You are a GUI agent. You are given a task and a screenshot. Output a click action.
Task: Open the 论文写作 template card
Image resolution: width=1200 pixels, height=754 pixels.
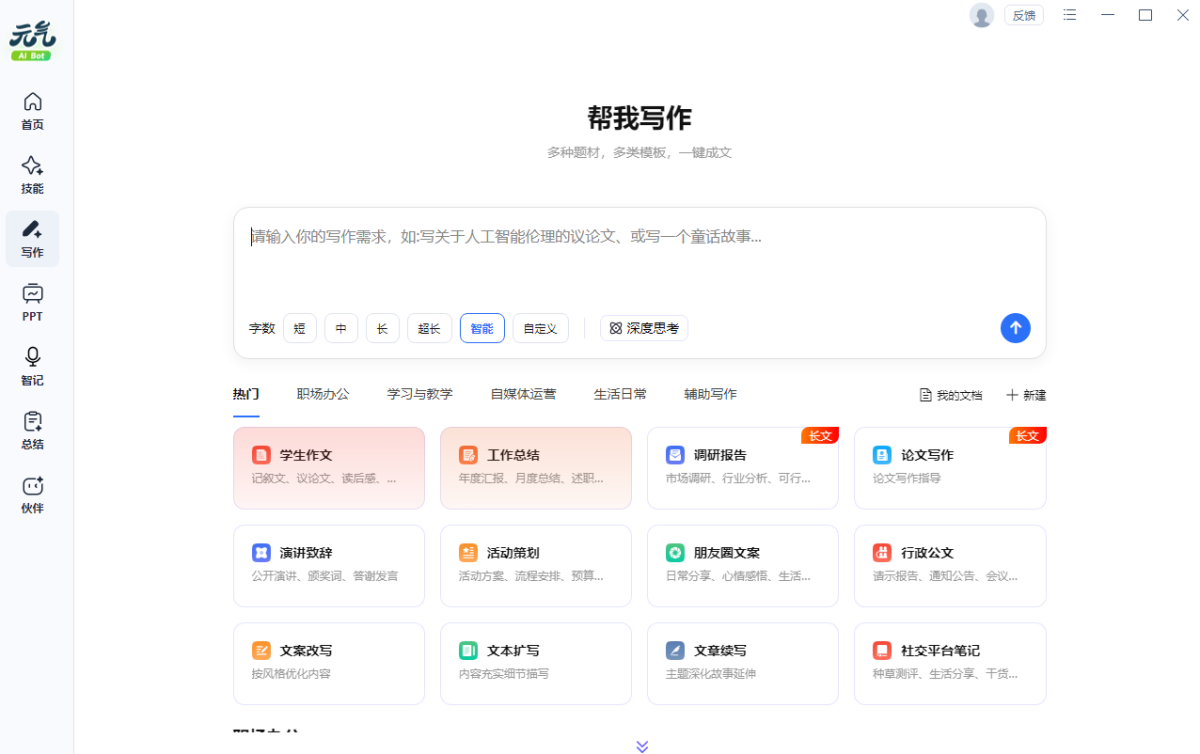click(x=949, y=465)
